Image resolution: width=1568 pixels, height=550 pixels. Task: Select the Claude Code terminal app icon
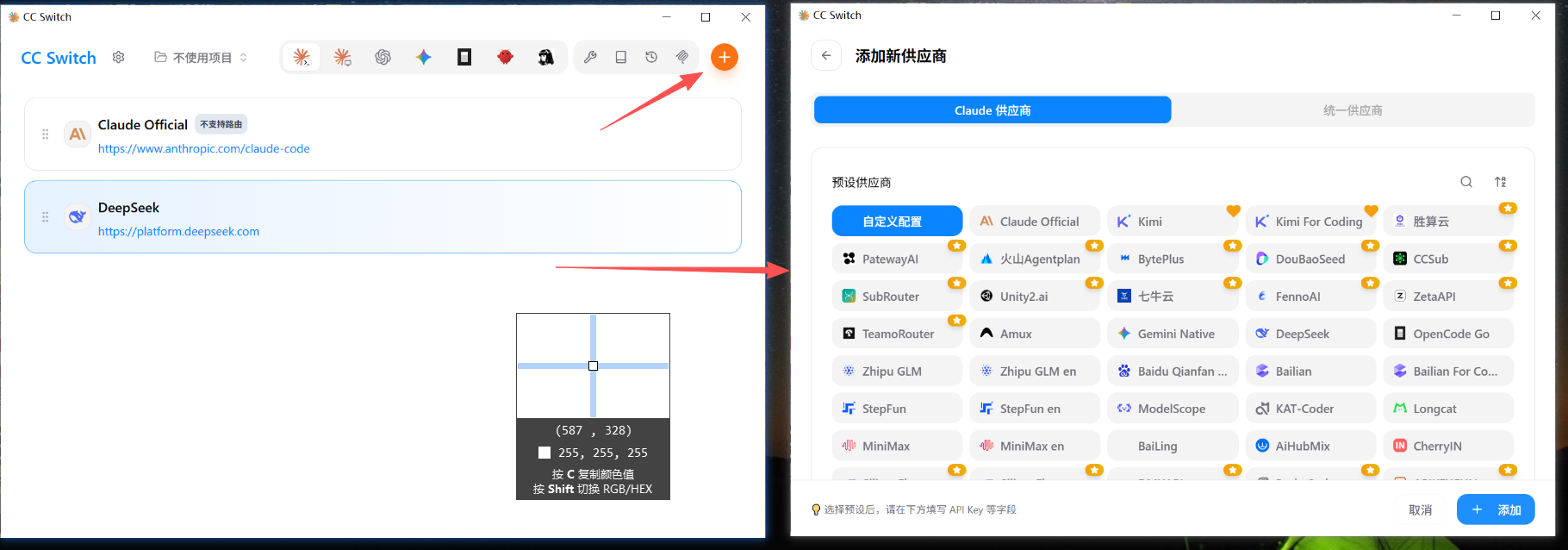coord(302,57)
